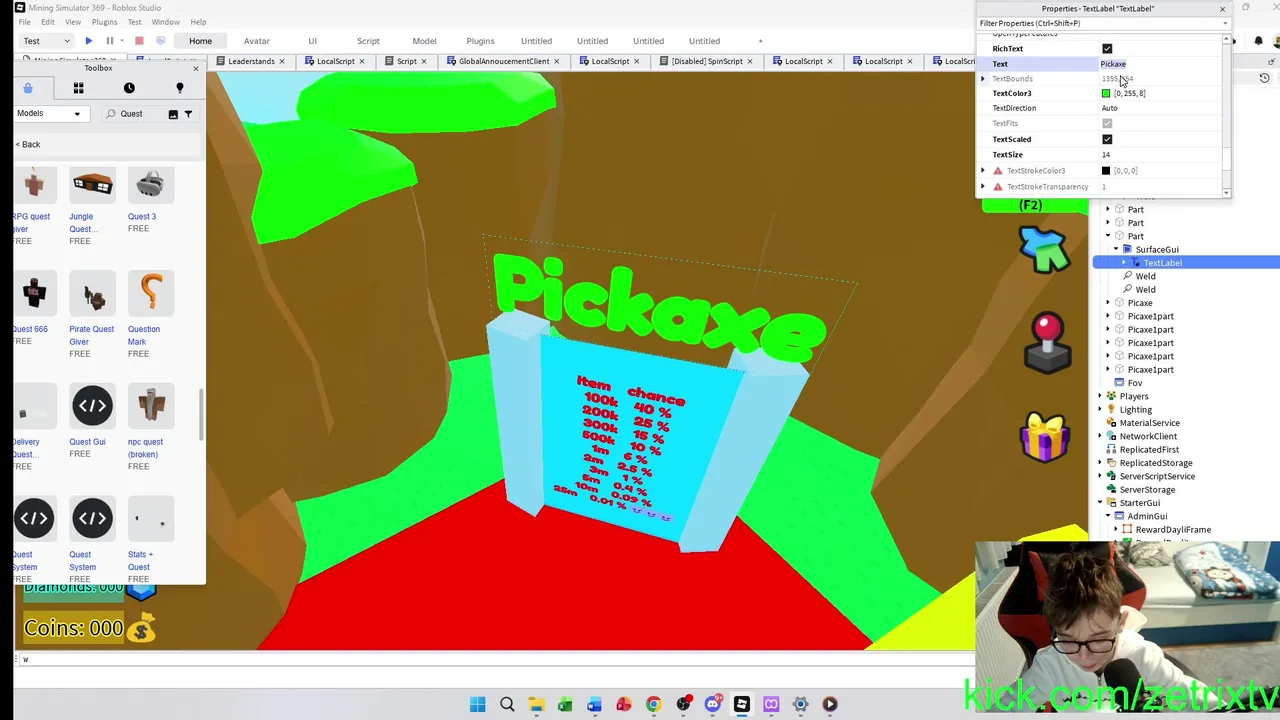1280x720 pixels.
Task: Open the GlobalAnnoucementClient tab
Action: 504,61
